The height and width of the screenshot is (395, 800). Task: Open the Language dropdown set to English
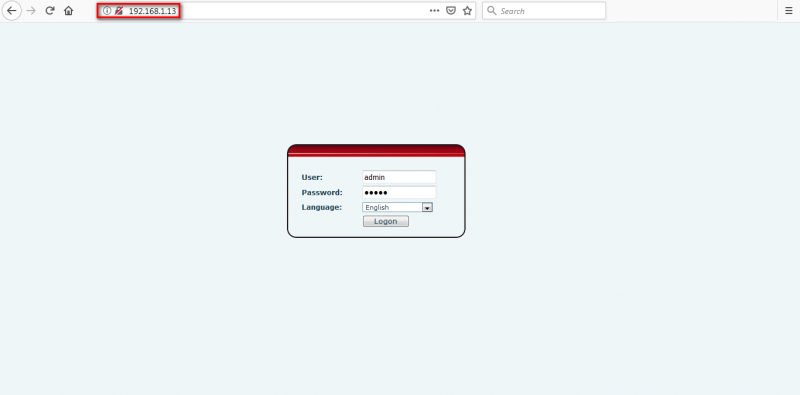pos(397,207)
